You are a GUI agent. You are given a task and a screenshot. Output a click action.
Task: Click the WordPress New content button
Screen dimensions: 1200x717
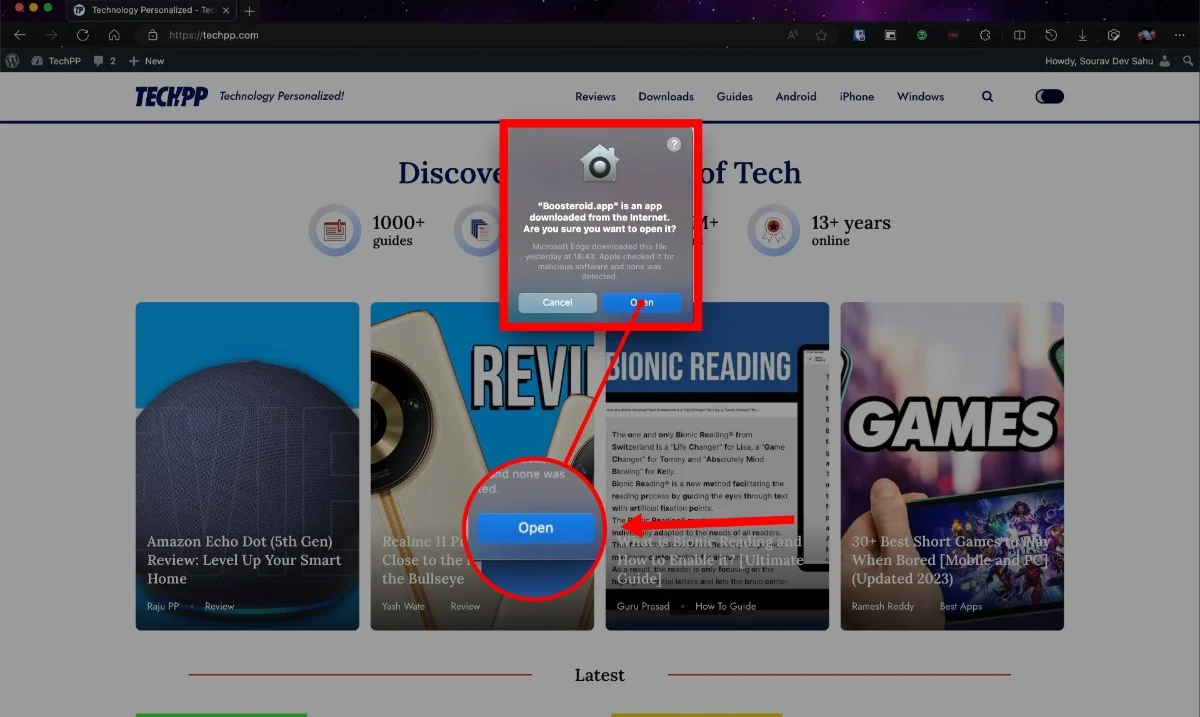pos(146,61)
